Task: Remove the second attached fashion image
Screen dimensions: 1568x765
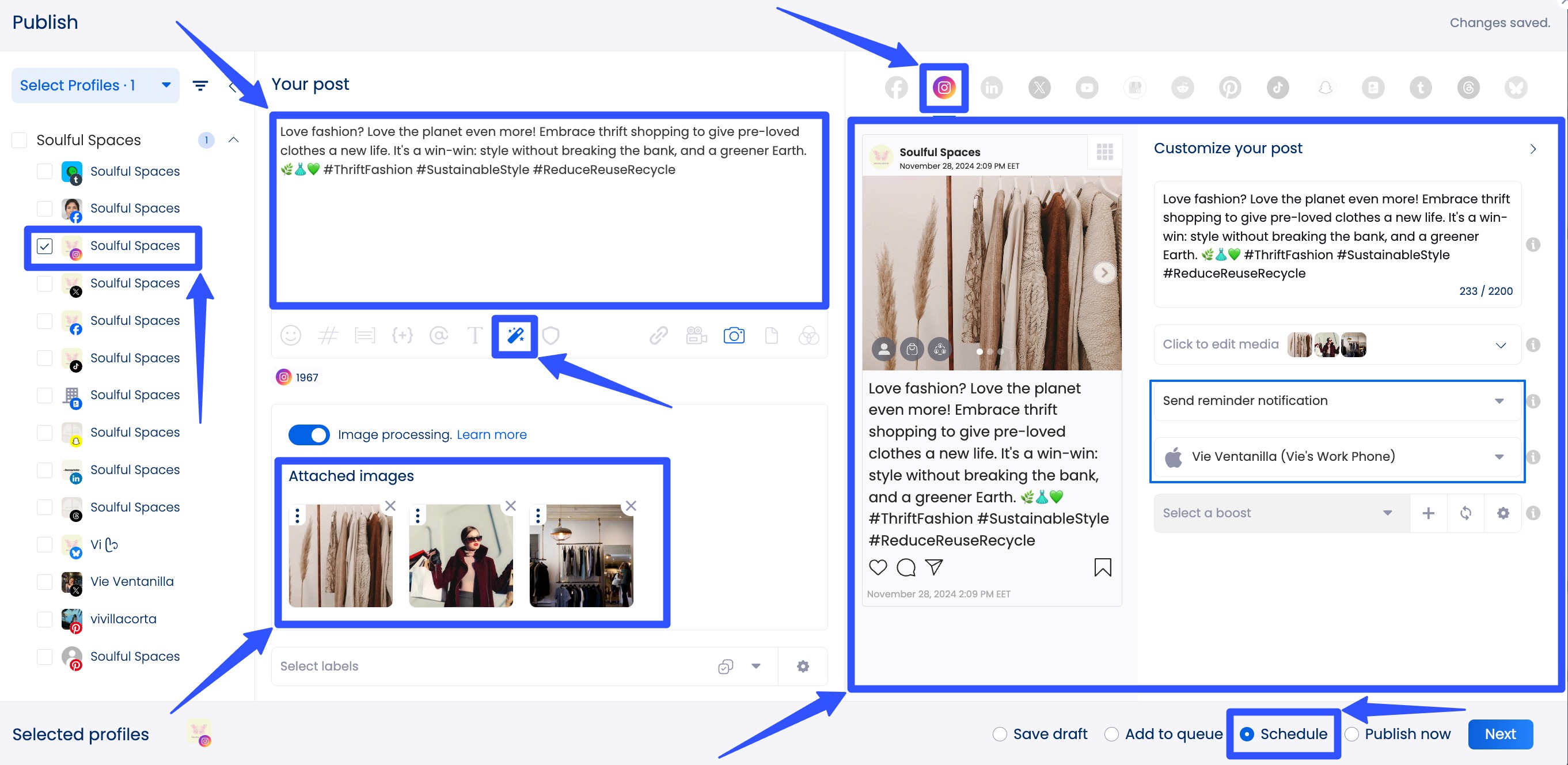Action: click(x=510, y=506)
